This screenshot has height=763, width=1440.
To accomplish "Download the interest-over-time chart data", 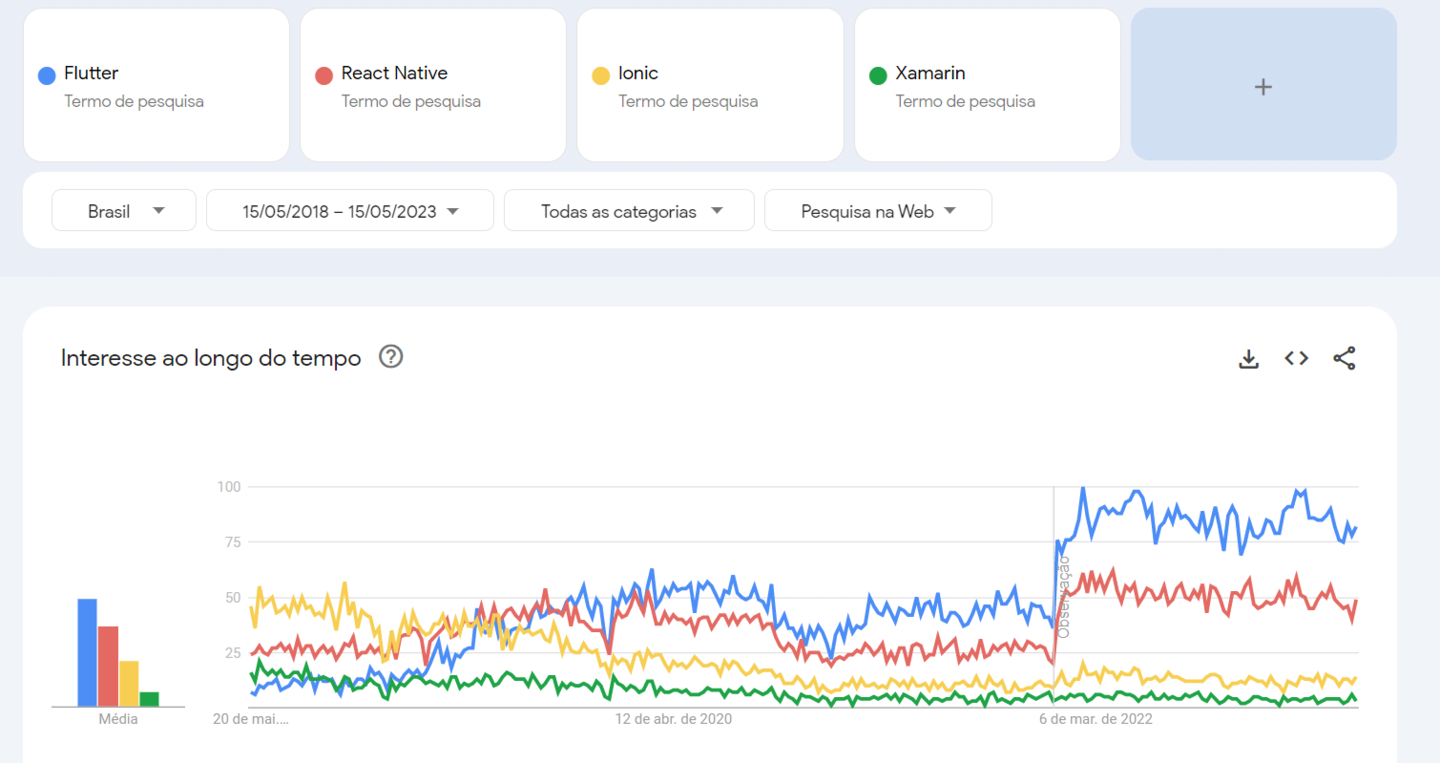I will [x=1248, y=357].
